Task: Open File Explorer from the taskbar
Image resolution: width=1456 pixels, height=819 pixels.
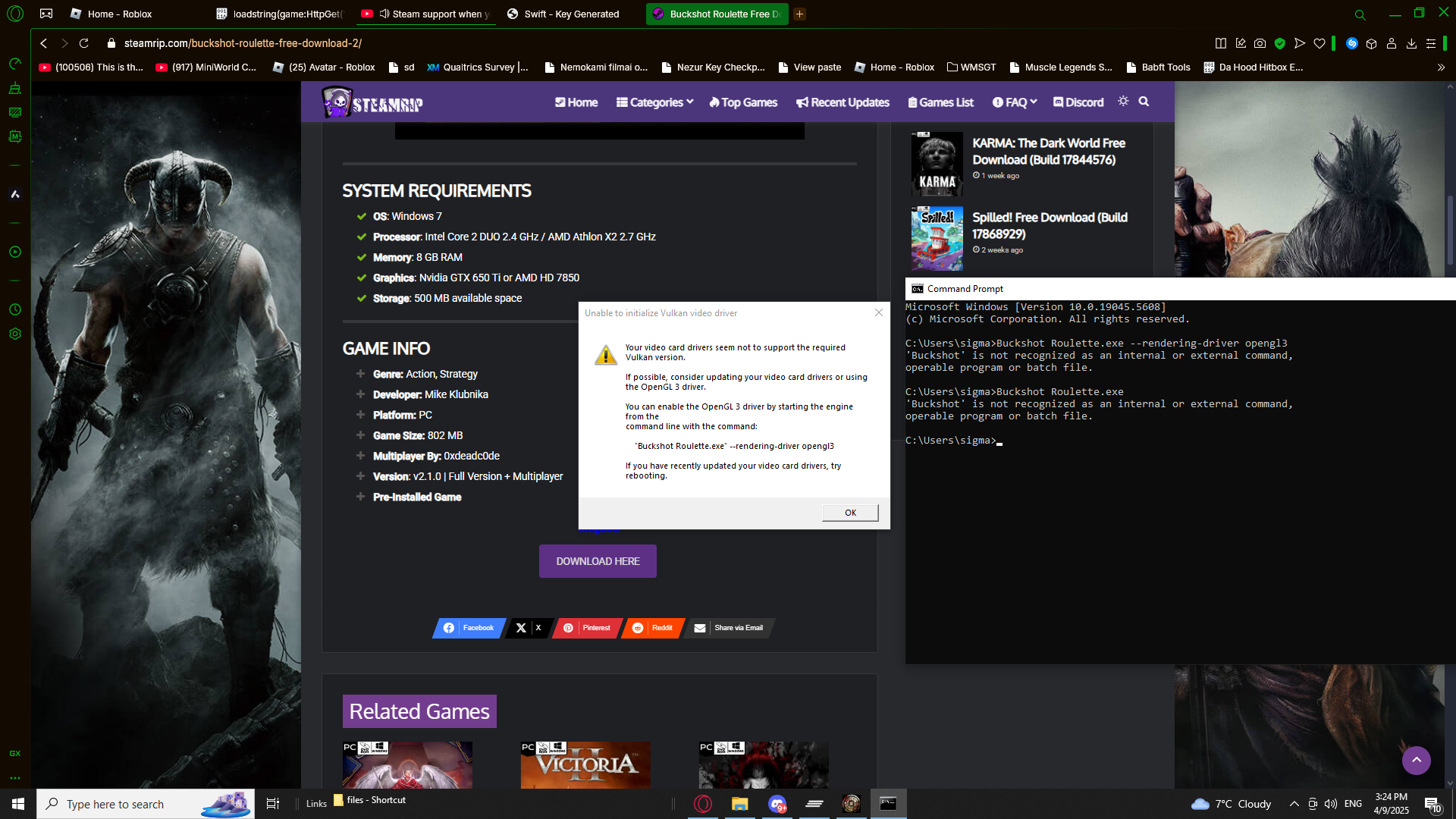Action: click(x=740, y=804)
